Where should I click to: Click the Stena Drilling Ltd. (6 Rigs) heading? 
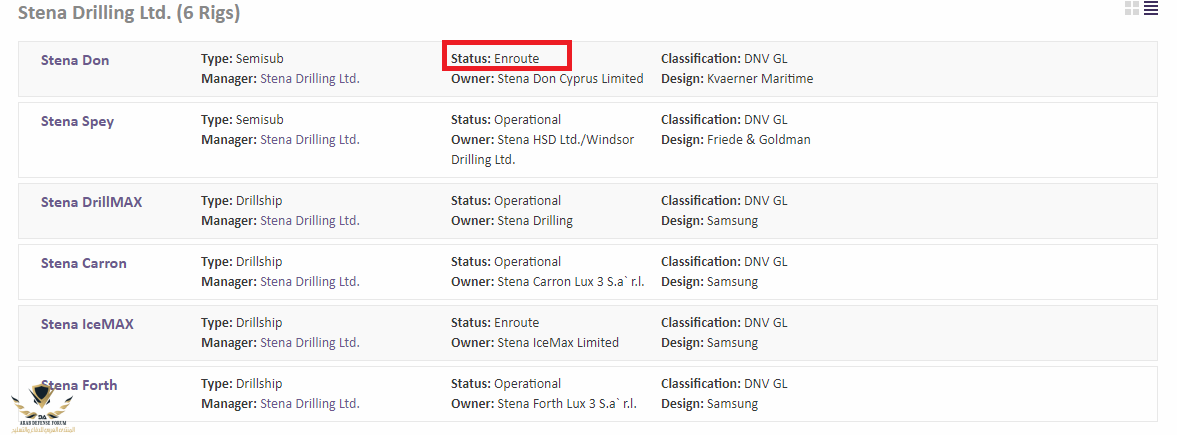[x=128, y=13]
